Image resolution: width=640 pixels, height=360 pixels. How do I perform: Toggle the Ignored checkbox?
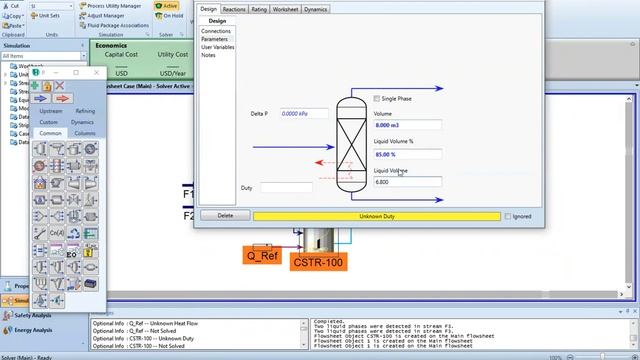(508, 216)
